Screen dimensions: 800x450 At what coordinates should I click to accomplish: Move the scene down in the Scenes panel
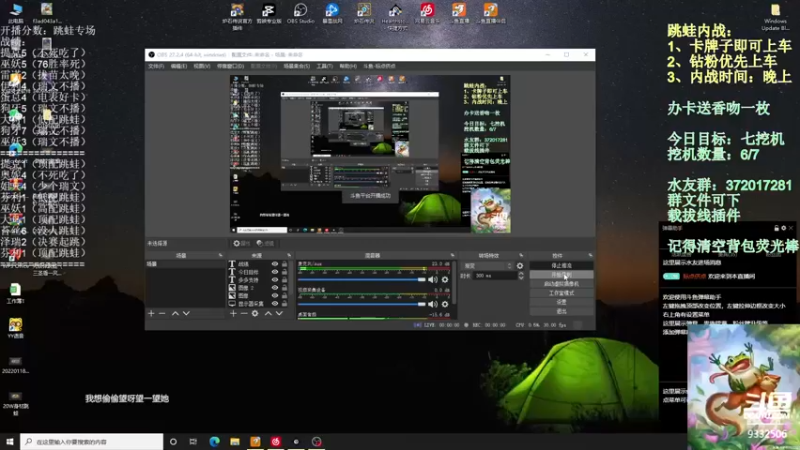[x=186, y=313]
